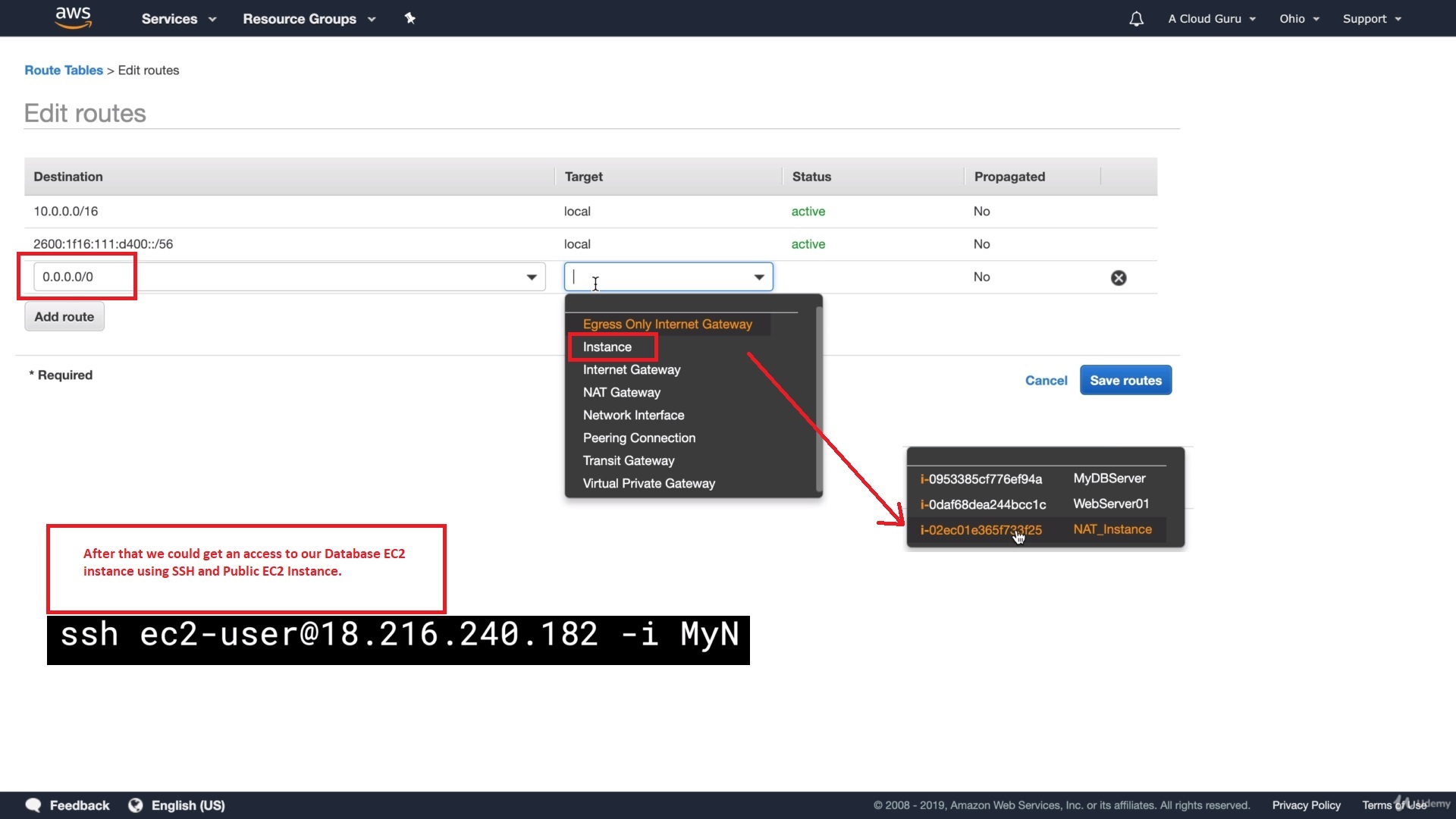Pick NAT Gateway in target menu
The width and height of the screenshot is (1456, 819).
pos(621,393)
